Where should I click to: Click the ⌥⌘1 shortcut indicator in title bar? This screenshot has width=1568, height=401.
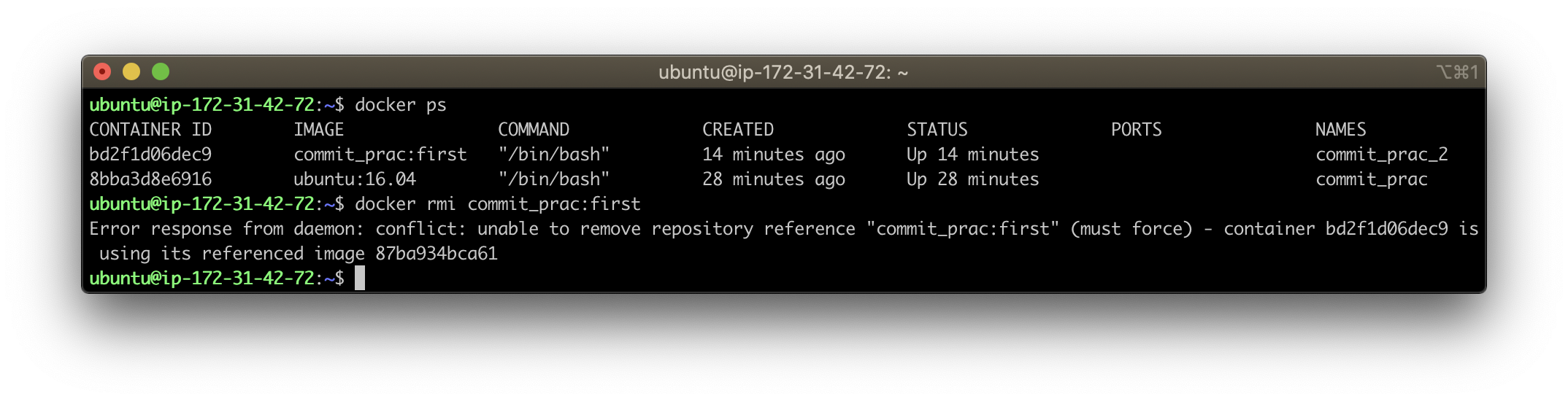tap(1457, 72)
